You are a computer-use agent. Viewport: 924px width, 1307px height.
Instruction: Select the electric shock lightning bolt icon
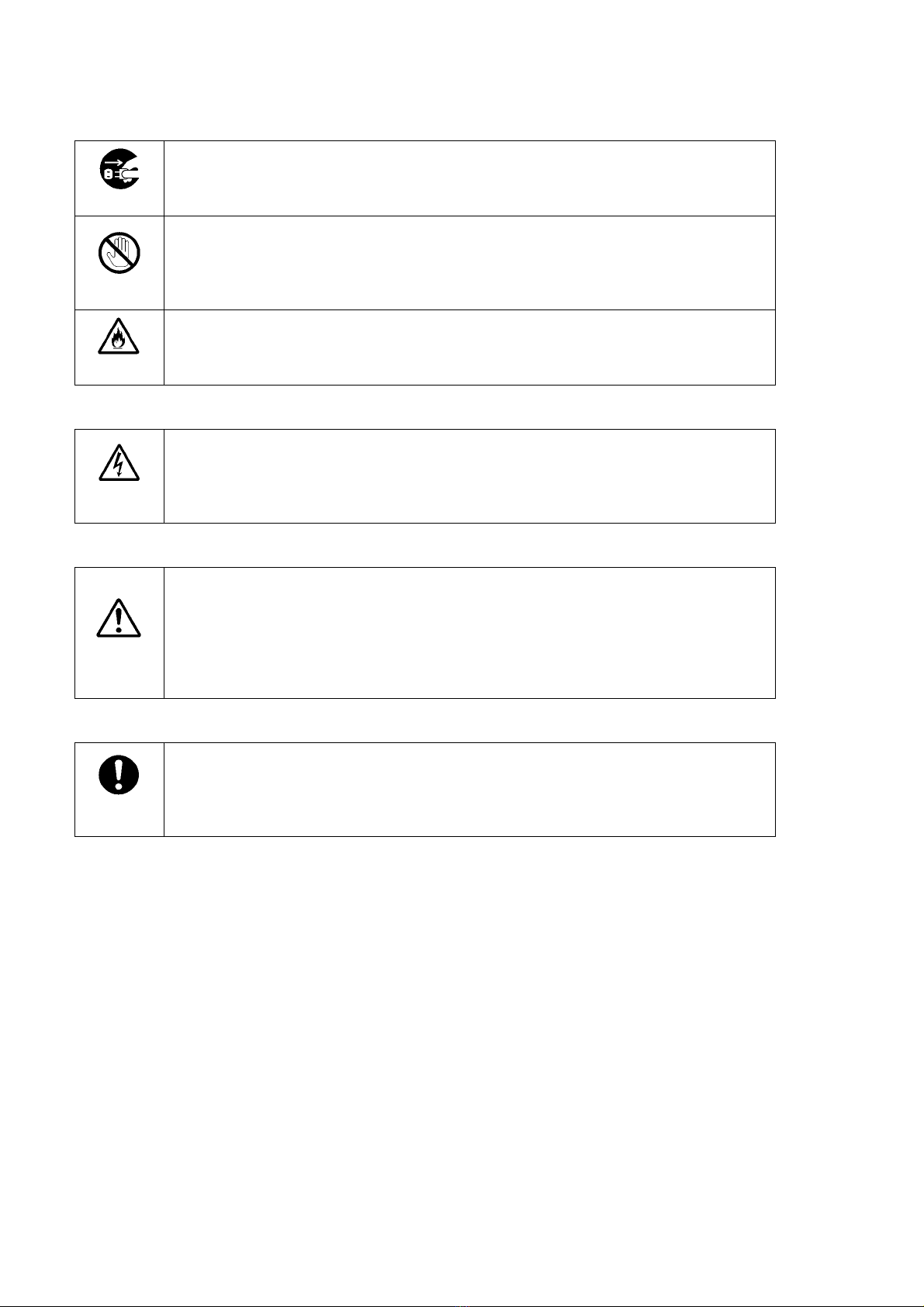tap(119, 465)
